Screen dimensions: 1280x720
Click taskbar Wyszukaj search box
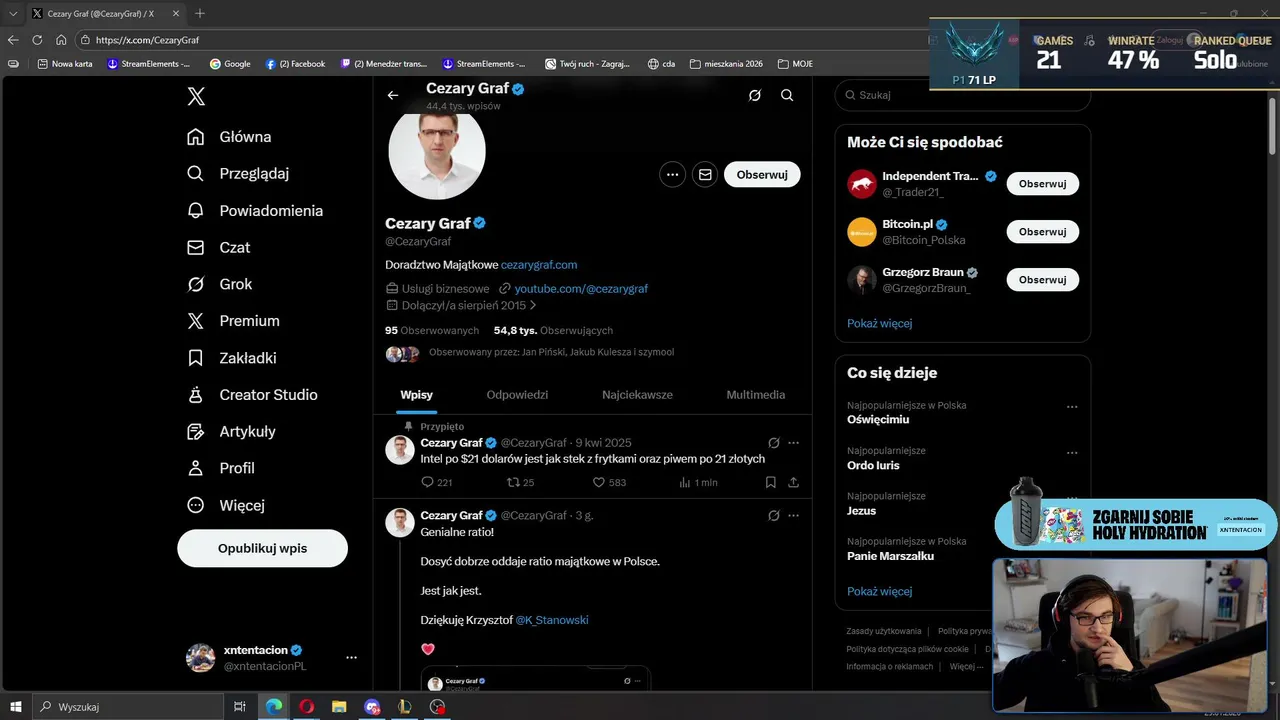coord(128,707)
